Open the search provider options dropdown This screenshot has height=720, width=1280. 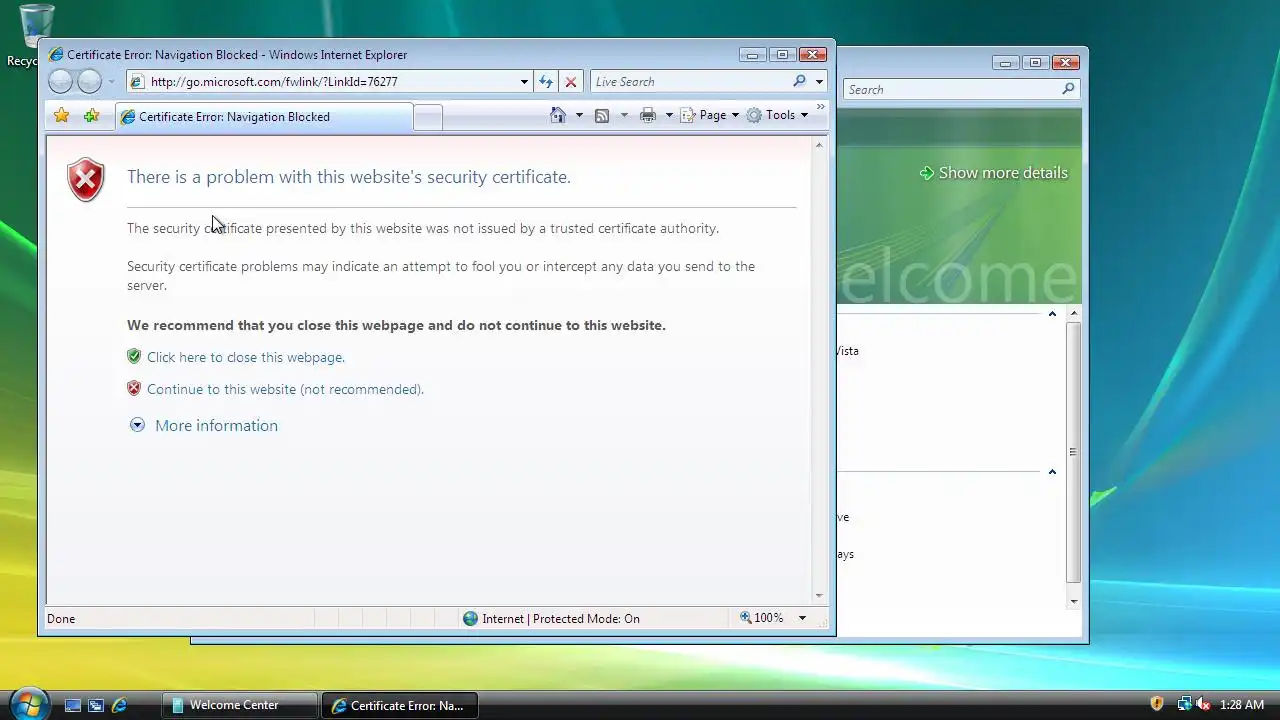click(819, 82)
